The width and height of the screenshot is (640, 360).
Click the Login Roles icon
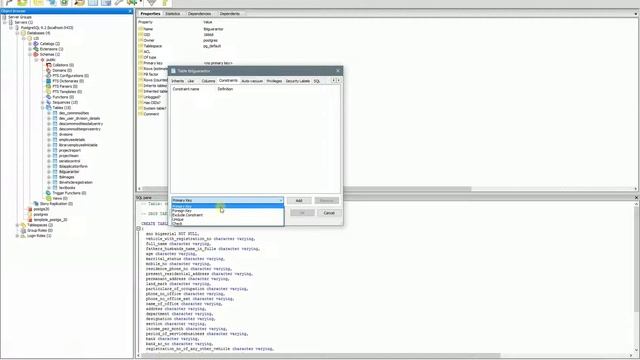(23, 236)
